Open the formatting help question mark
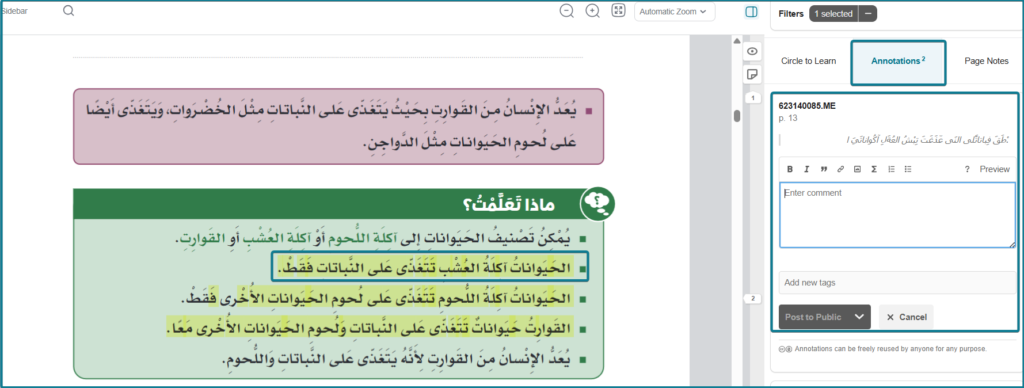Screen dimensions: 1024x388 coord(967,169)
